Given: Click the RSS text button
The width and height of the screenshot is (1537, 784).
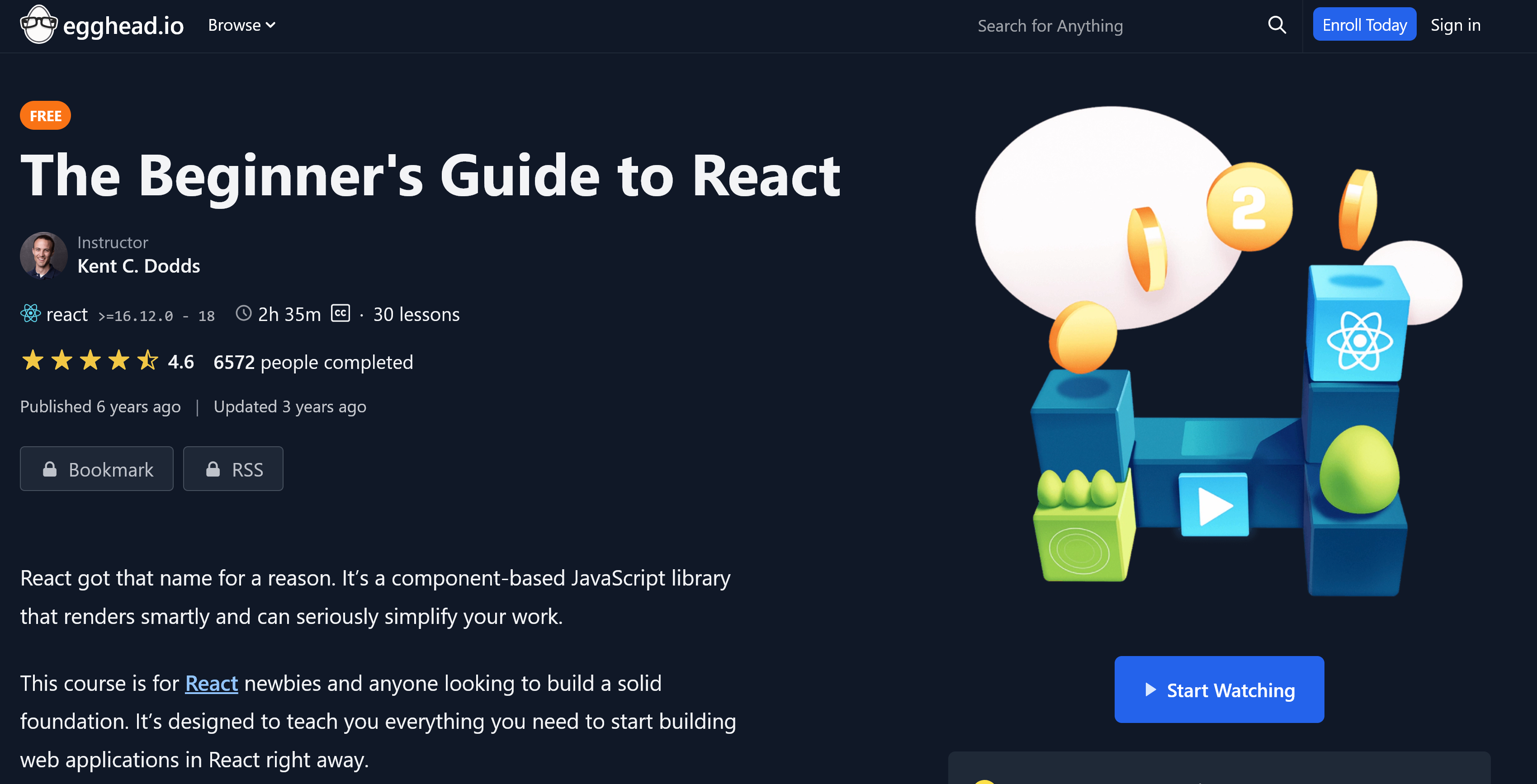Looking at the screenshot, I should coord(247,468).
